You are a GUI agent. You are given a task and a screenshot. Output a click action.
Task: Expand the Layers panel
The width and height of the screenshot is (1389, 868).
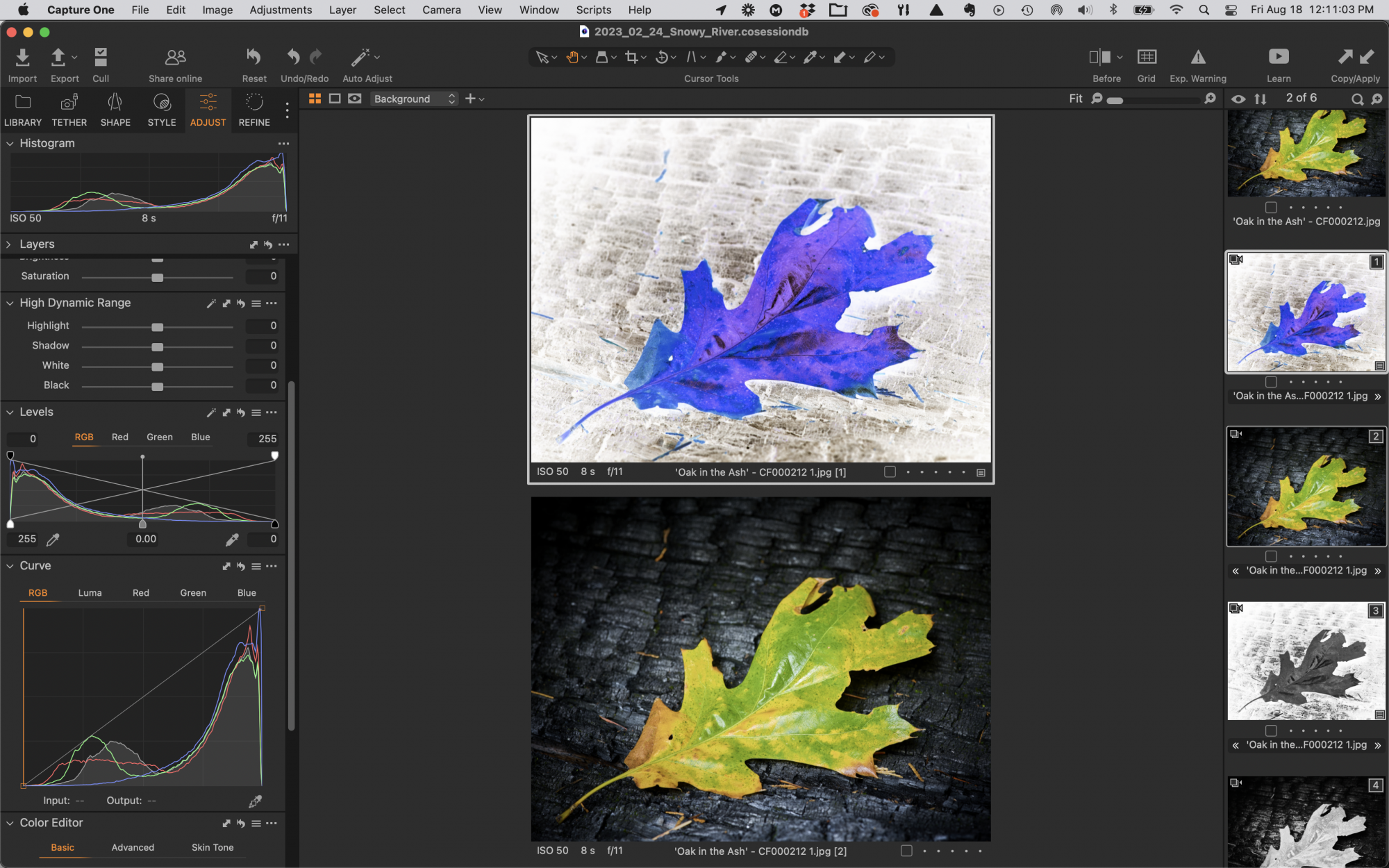pyautogui.click(x=9, y=244)
